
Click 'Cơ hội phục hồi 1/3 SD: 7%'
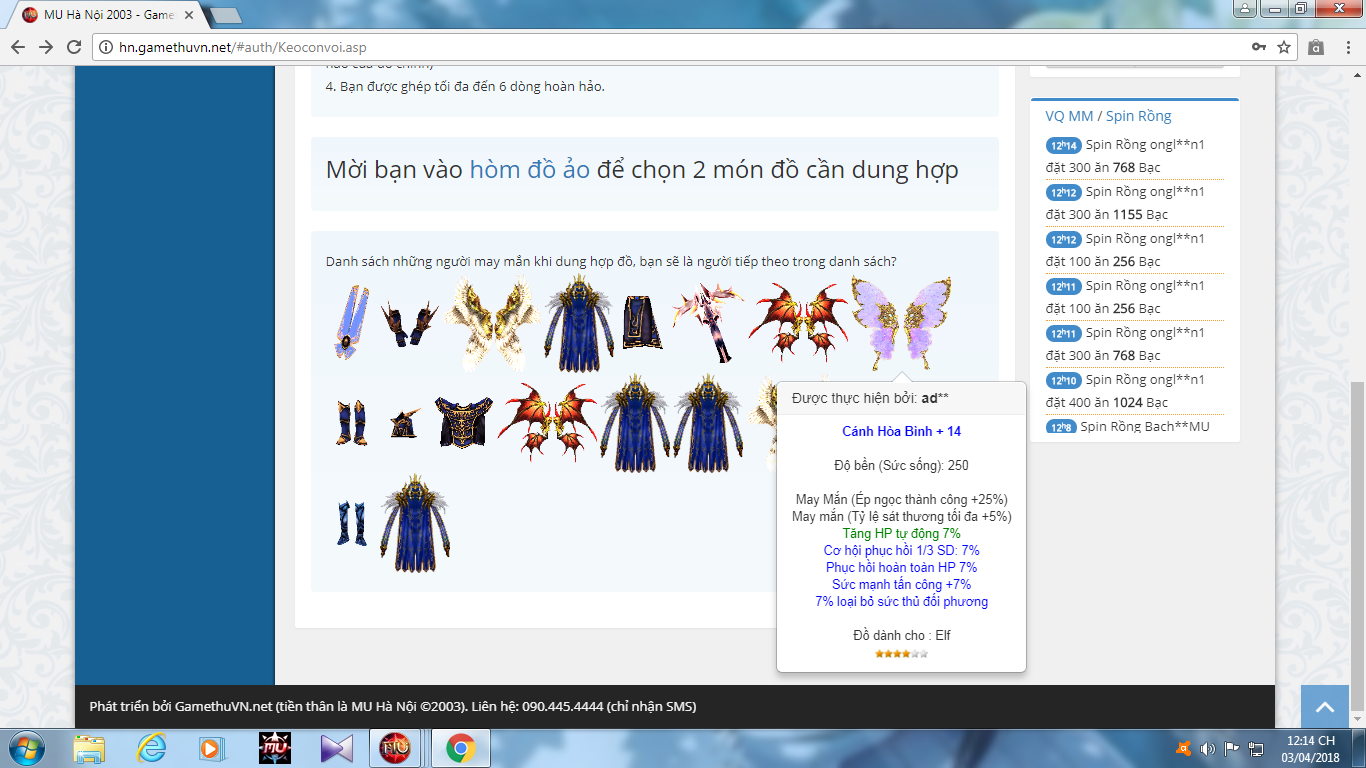coord(901,551)
